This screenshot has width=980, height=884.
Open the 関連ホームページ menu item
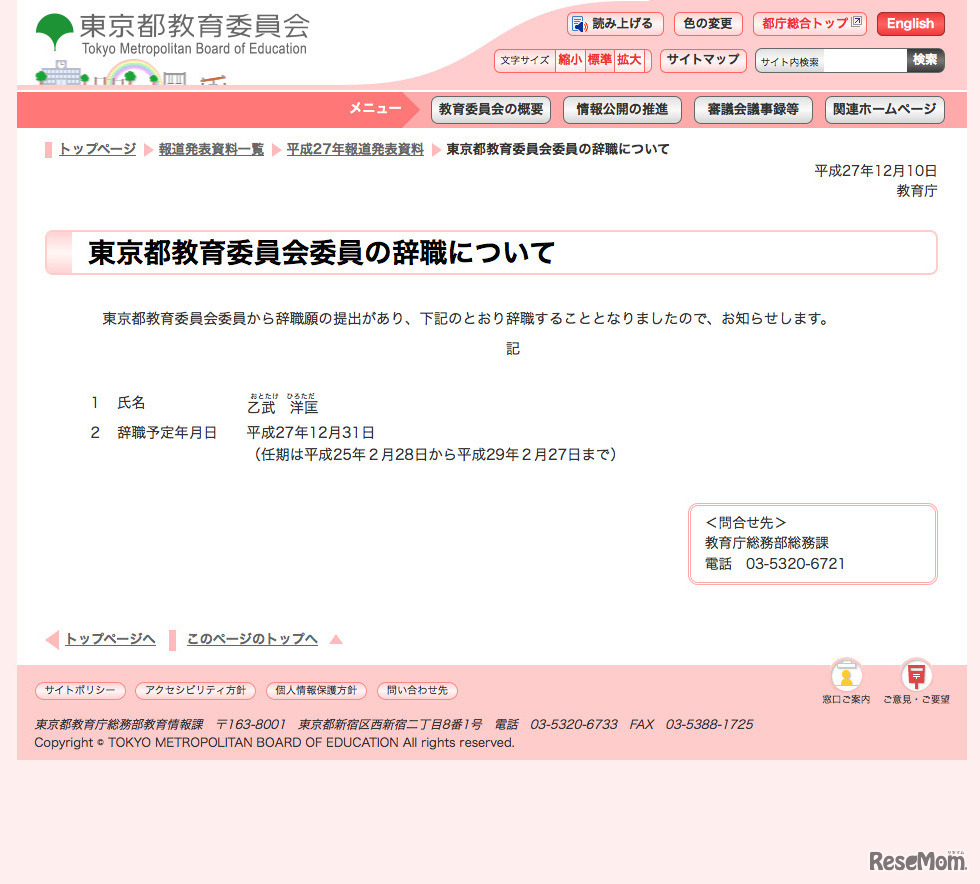pyautogui.click(x=884, y=110)
